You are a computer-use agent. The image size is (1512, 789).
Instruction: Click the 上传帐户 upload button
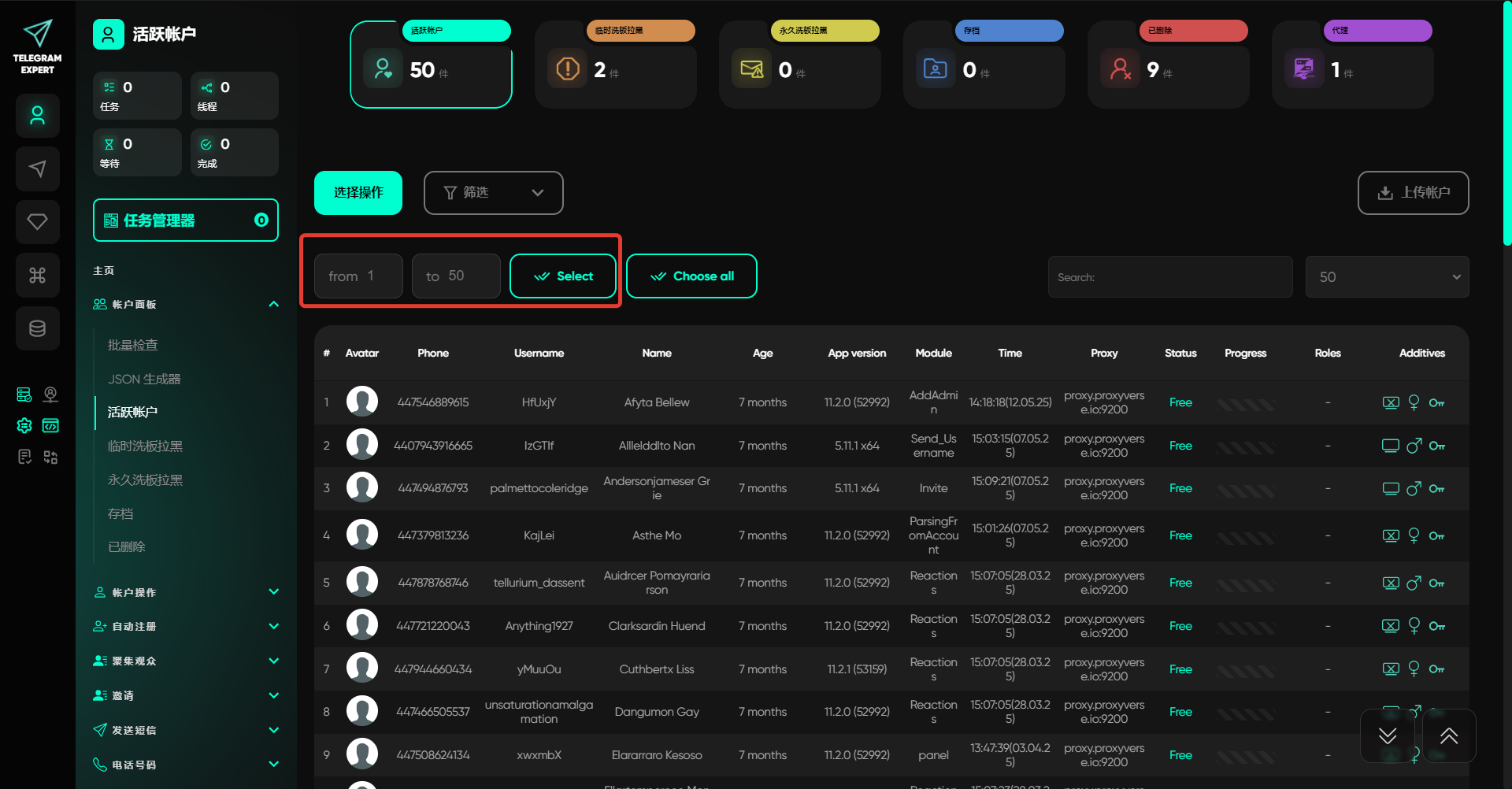coord(1413,193)
